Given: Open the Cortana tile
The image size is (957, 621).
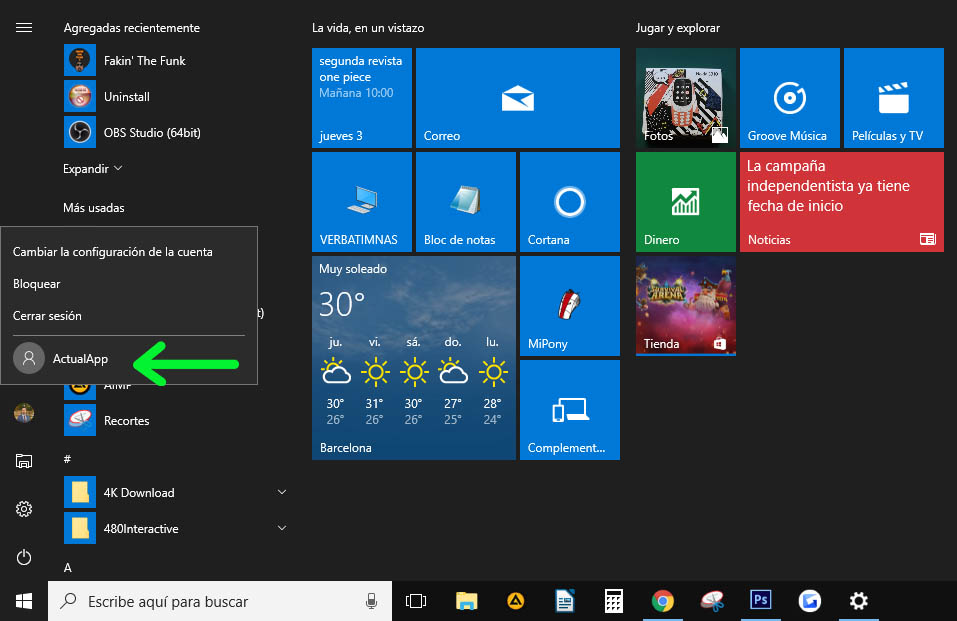Looking at the screenshot, I should point(569,202).
